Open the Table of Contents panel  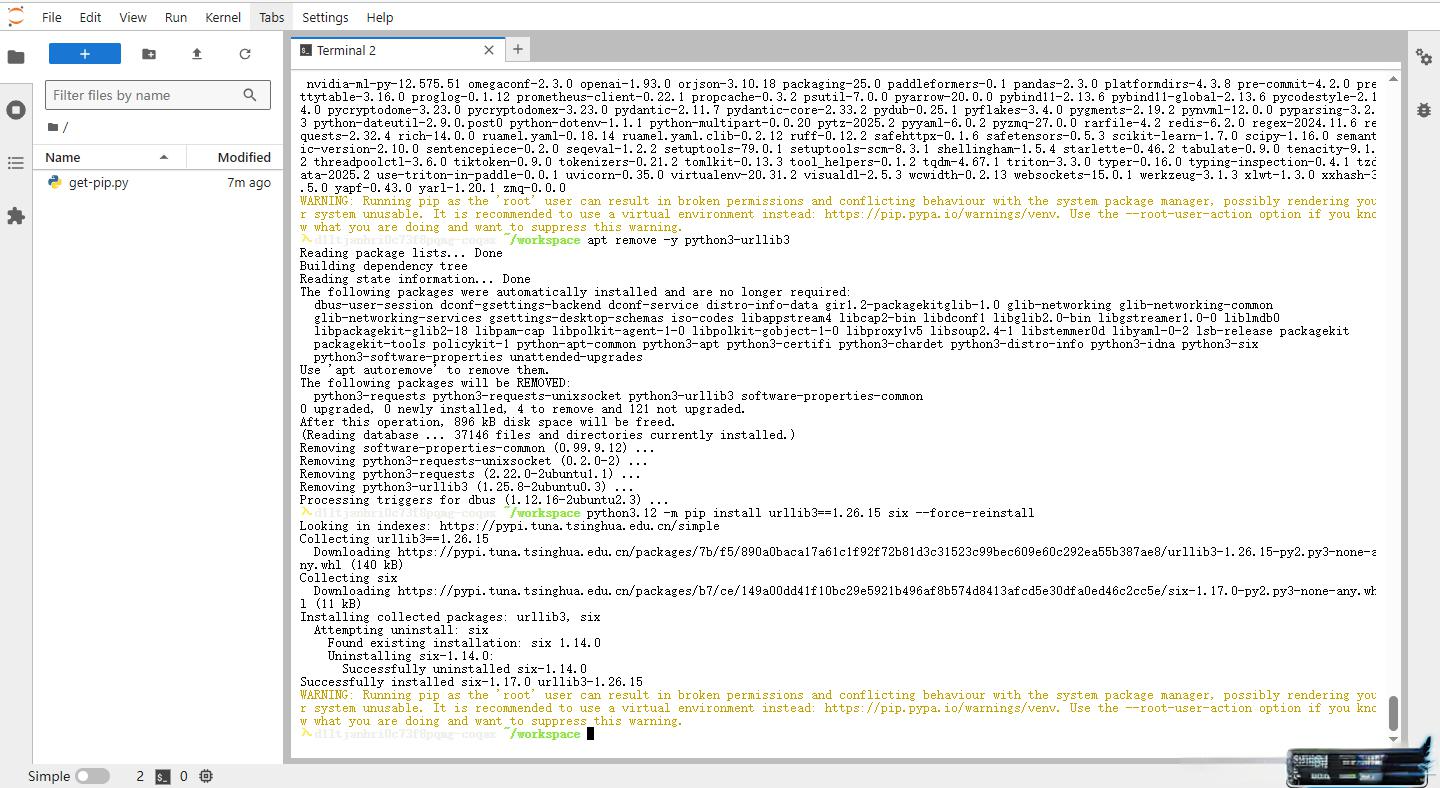(x=16, y=163)
